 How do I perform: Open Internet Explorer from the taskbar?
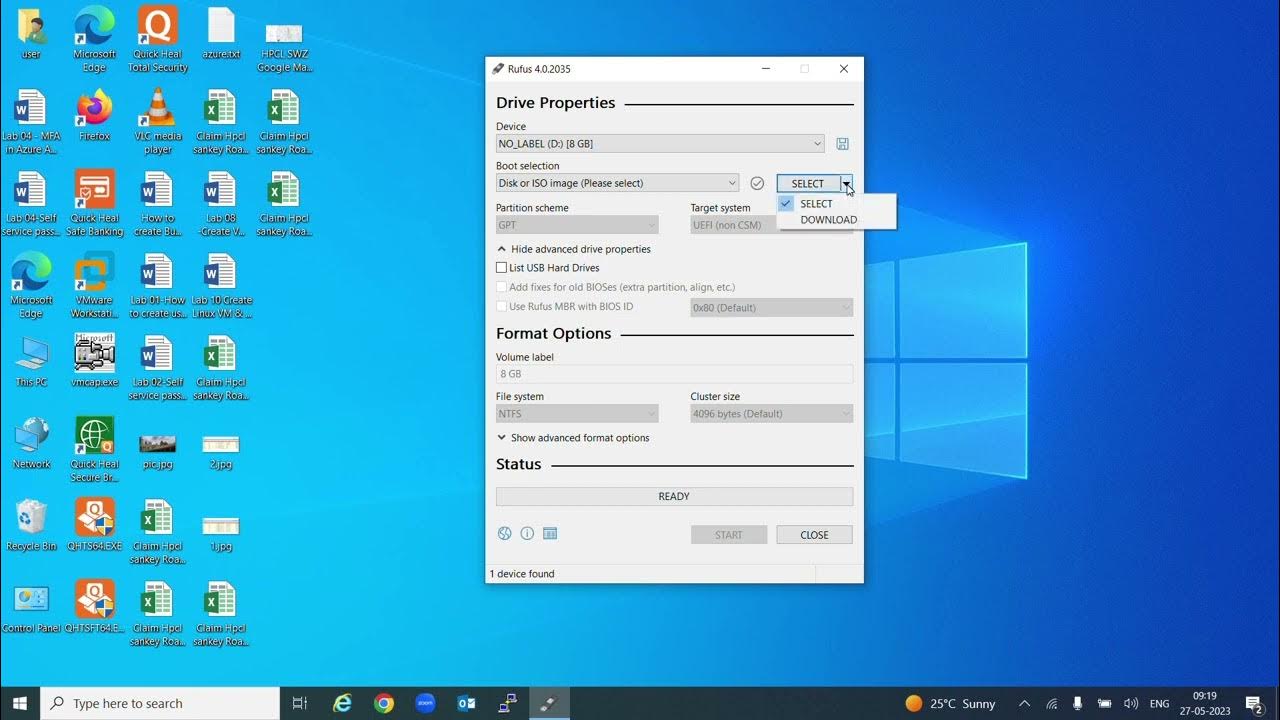343,704
